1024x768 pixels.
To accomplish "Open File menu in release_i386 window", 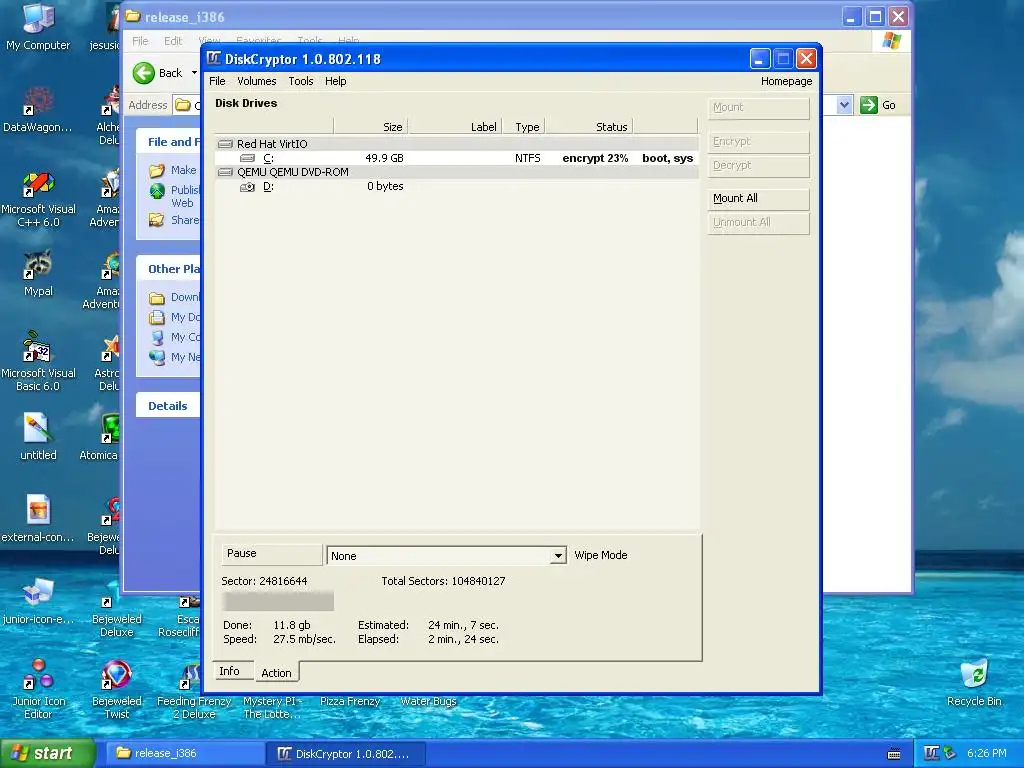I will [140, 40].
